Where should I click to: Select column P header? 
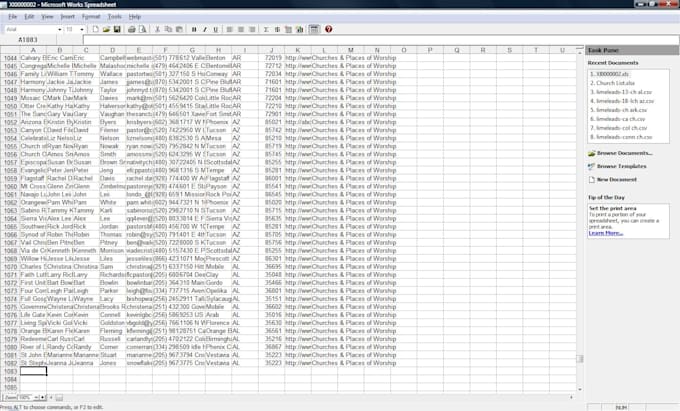[430, 50]
